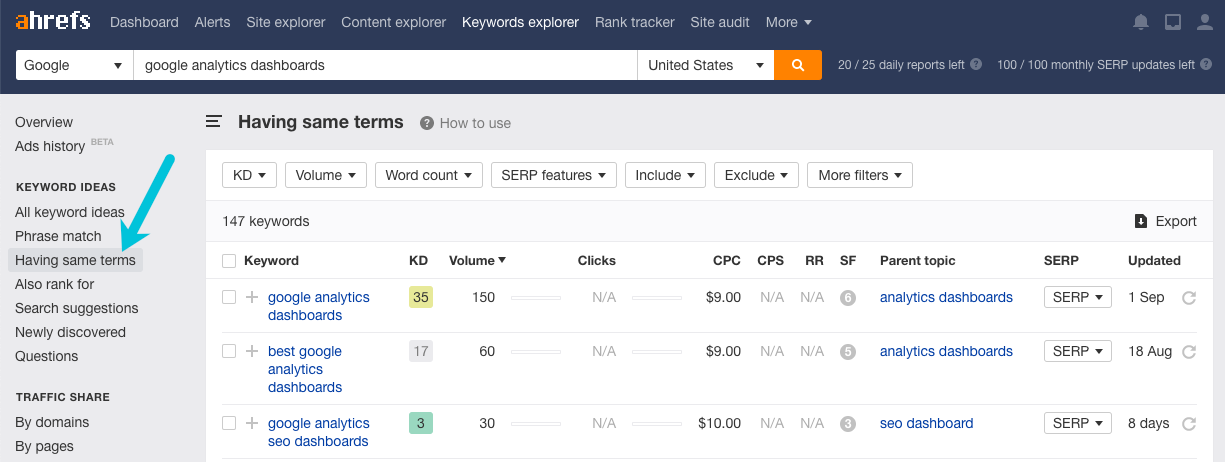Viewport: 1225px width, 462px height.
Task: Open Search suggestions in sidebar
Action: (x=77, y=308)
